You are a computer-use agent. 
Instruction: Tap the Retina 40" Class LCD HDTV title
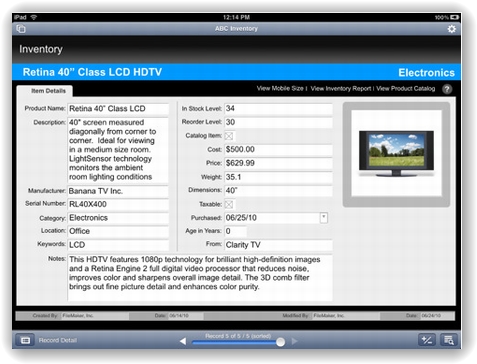click(x=92, y=72)
